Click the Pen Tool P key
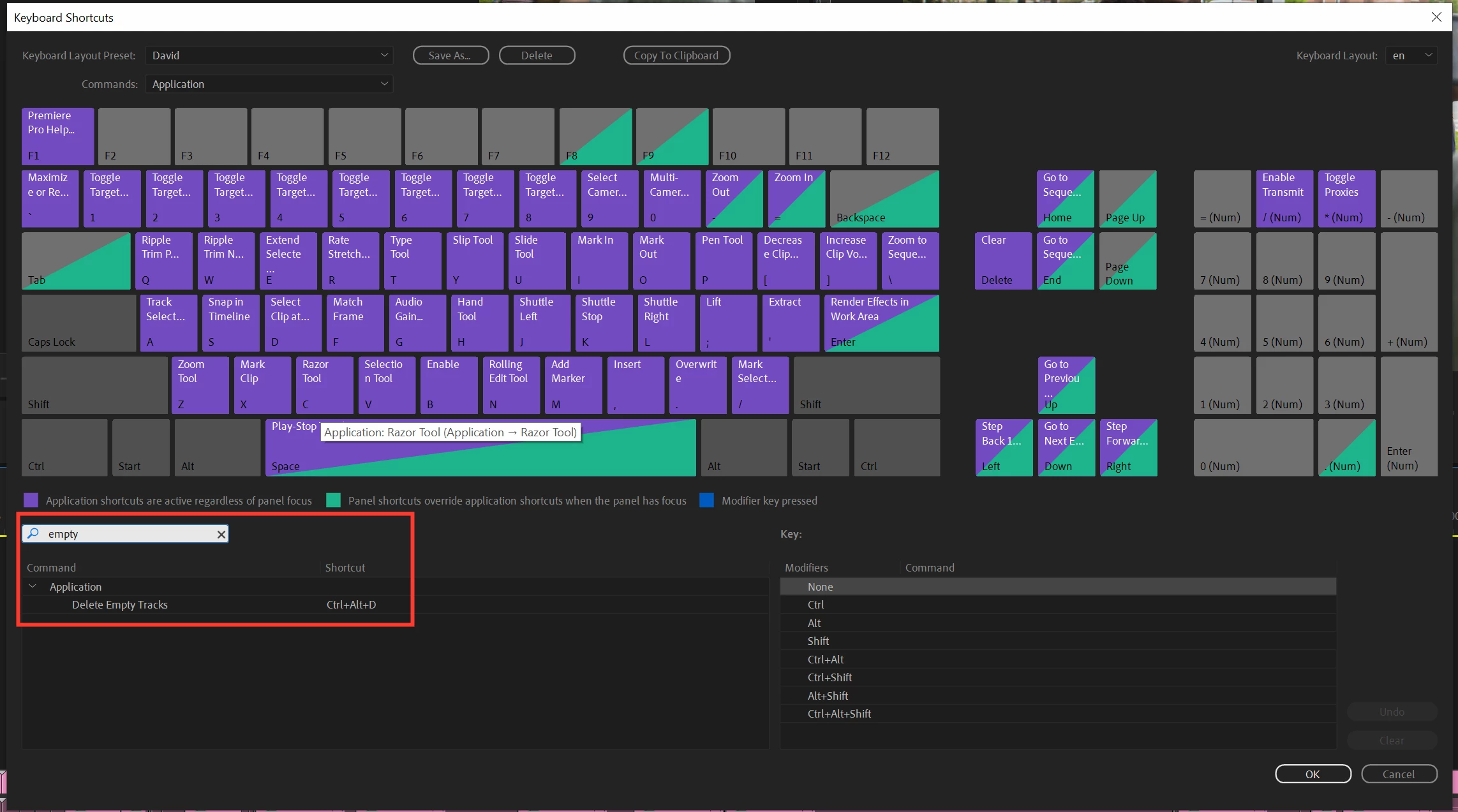This screenshot has height=812, width=1458. tap(723, 260)
